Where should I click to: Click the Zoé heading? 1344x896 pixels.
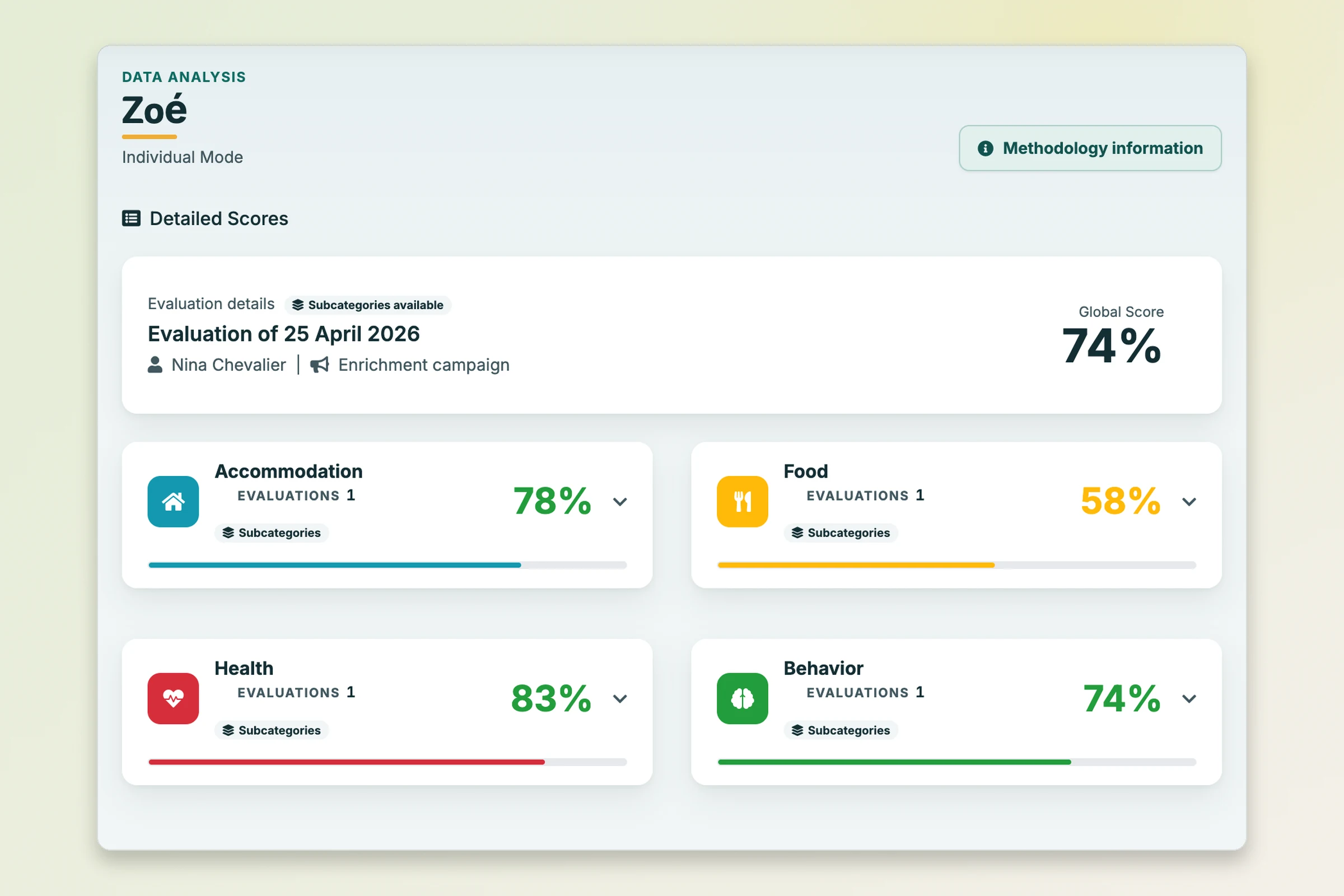pos(155,110)
